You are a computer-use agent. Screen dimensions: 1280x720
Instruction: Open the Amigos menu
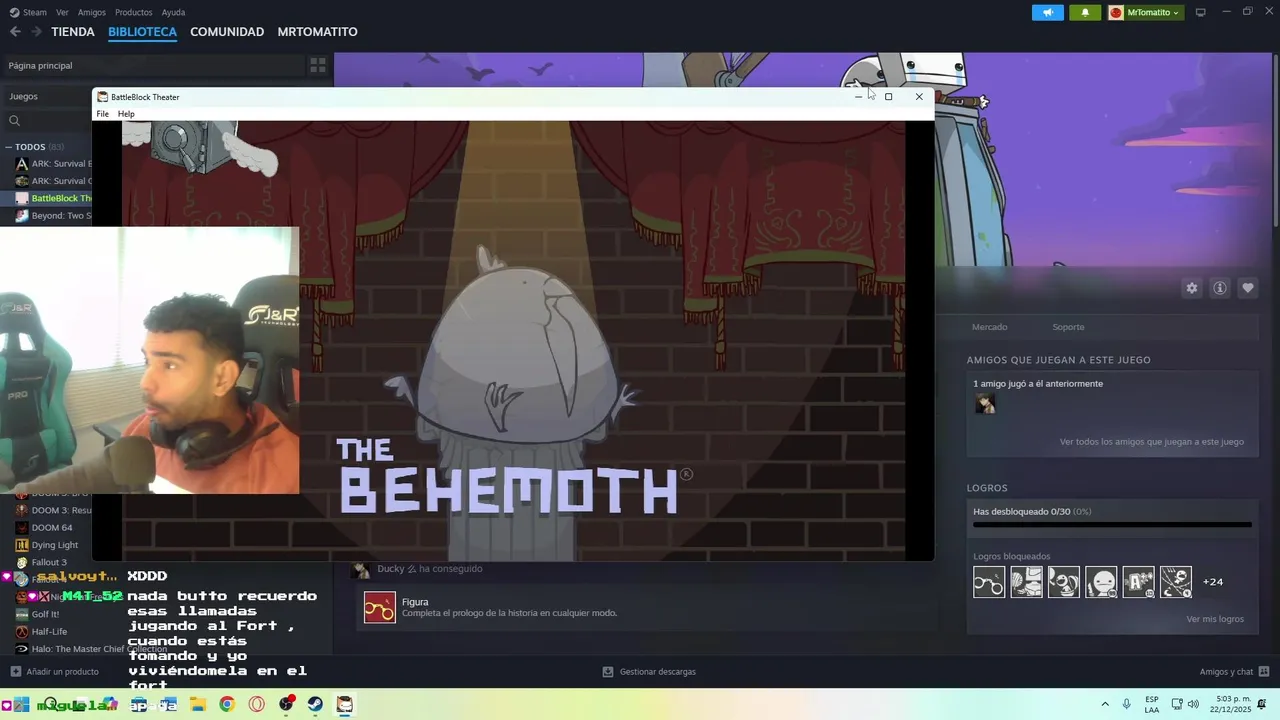tap(92, 12)
